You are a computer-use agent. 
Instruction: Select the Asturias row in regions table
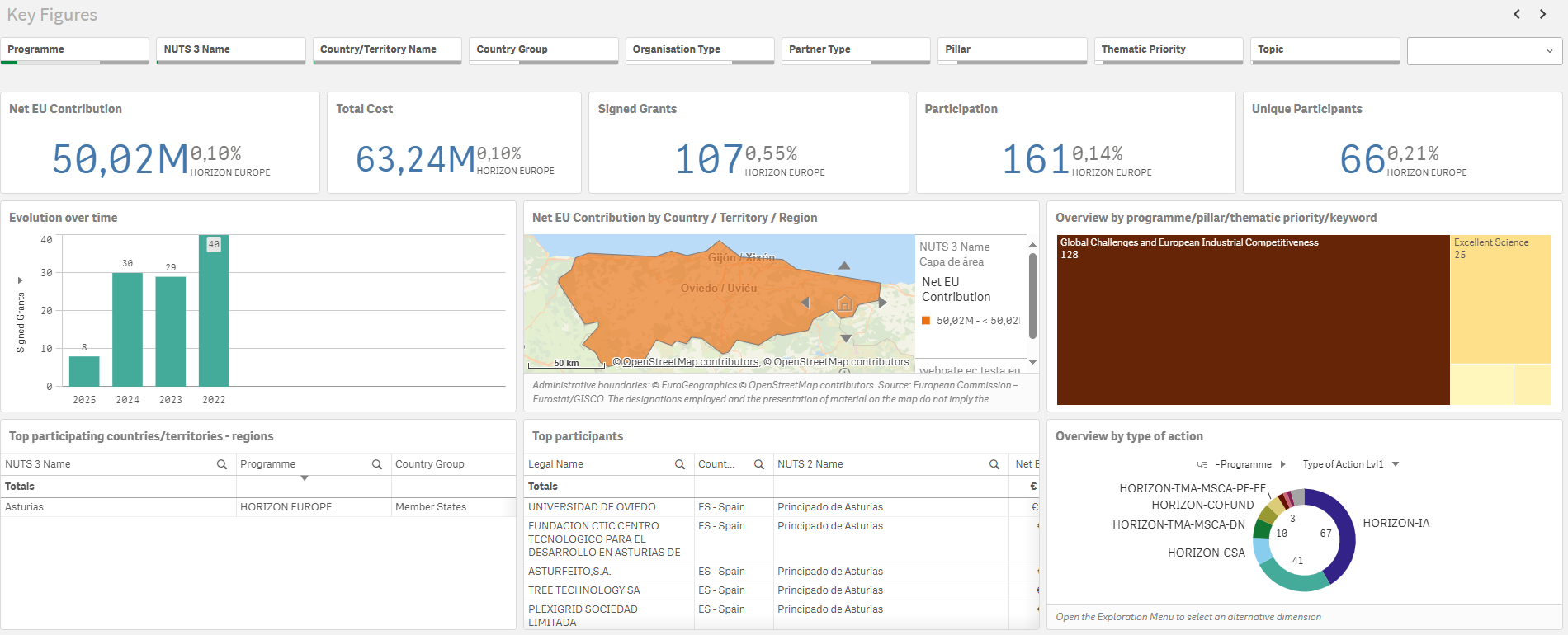(25, 507)
